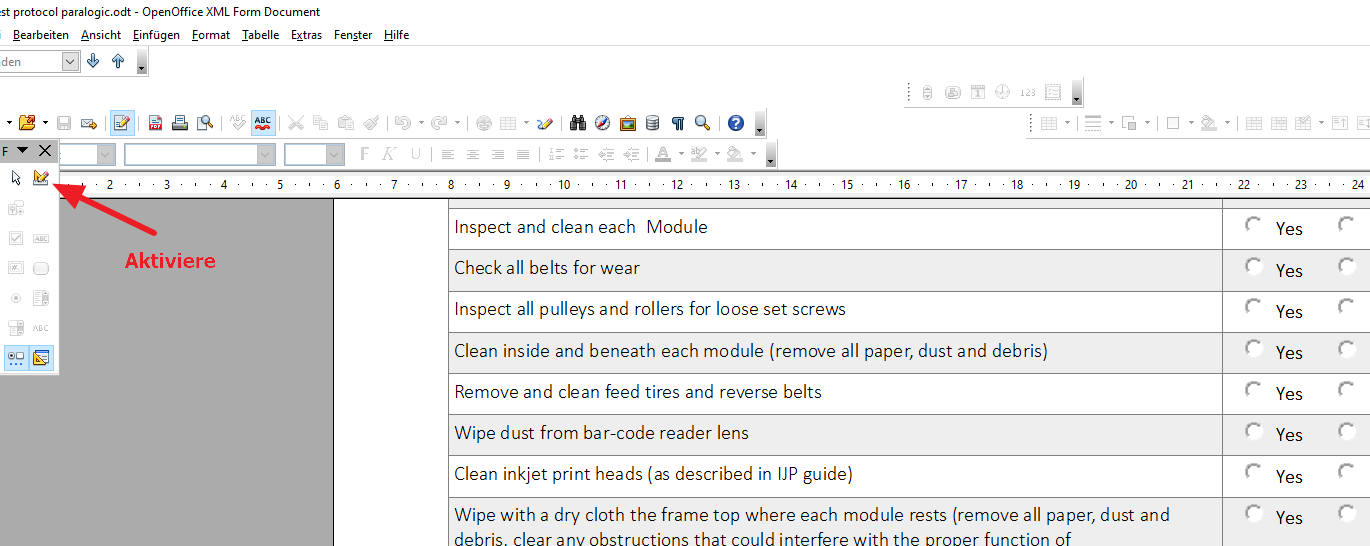Viewport: 1370px width, 546px height.
Task: Click the Print document icon
Action: click(180, 123)
